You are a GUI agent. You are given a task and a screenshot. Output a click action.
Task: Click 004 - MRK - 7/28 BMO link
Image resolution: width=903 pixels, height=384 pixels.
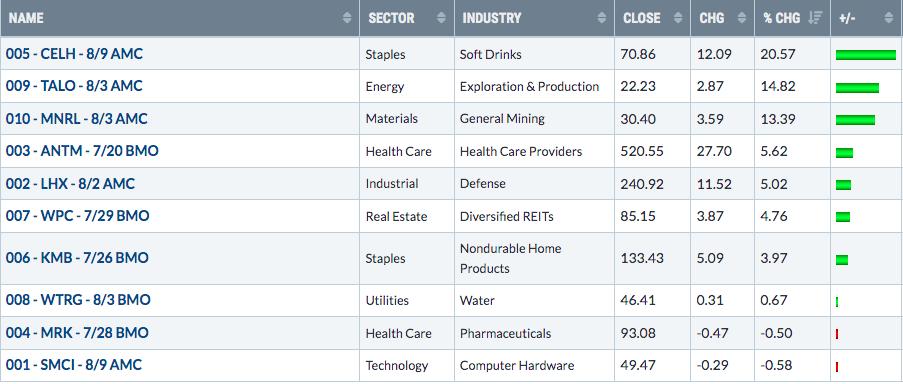77,333
